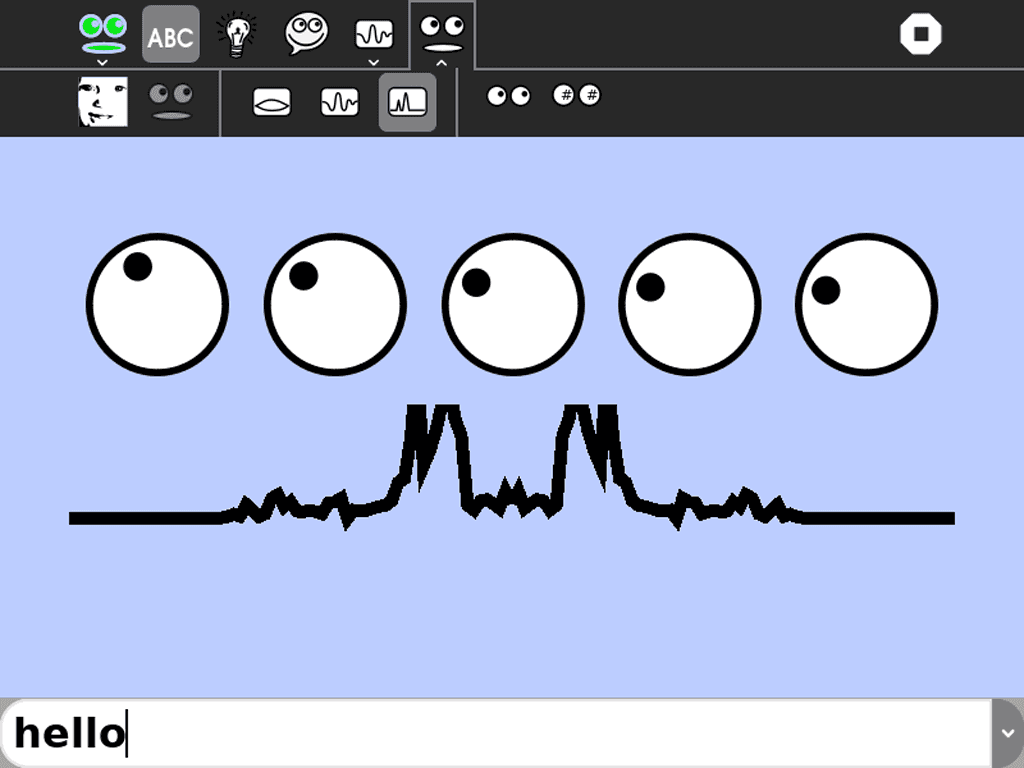Choose the photo face thumbnail

(103, 102)
